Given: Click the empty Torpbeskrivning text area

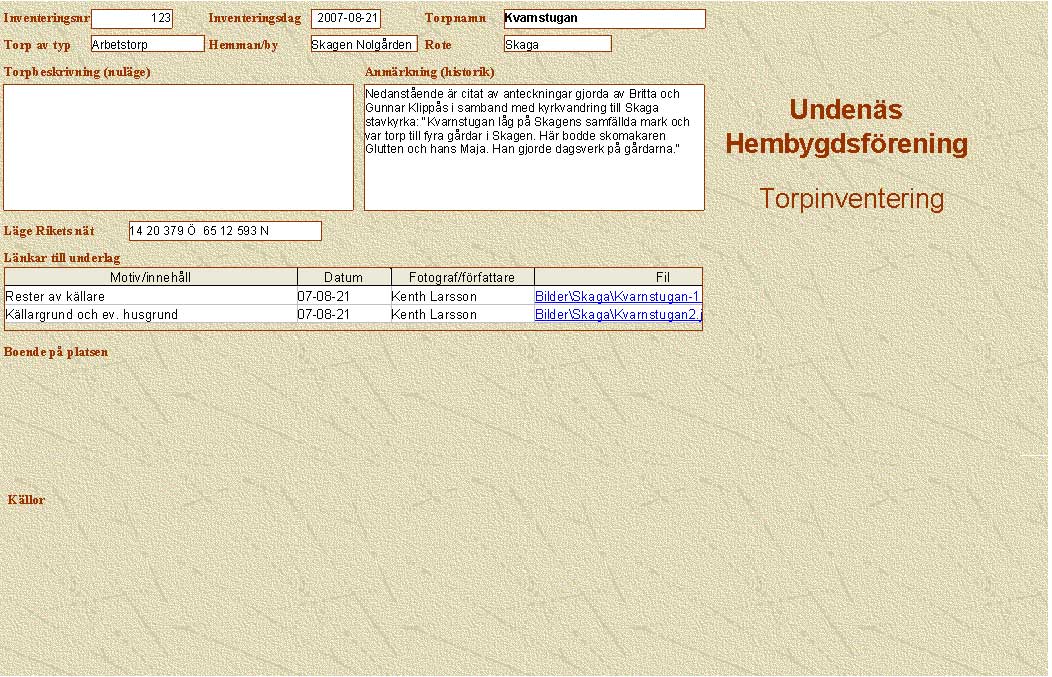Looking at the screenshot, I should pyautogui.click(x=178, y=147).
